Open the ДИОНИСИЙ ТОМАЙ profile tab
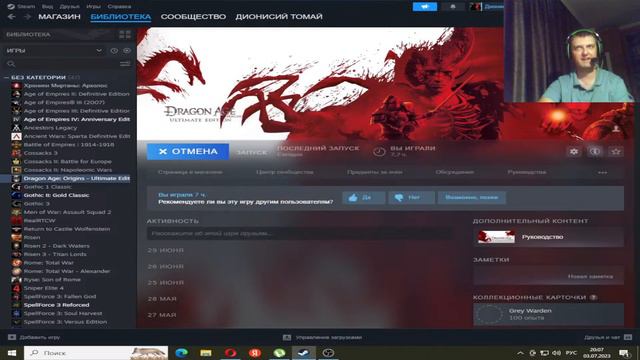Screen dimensions: 640x360 click(x=279, y=17)
